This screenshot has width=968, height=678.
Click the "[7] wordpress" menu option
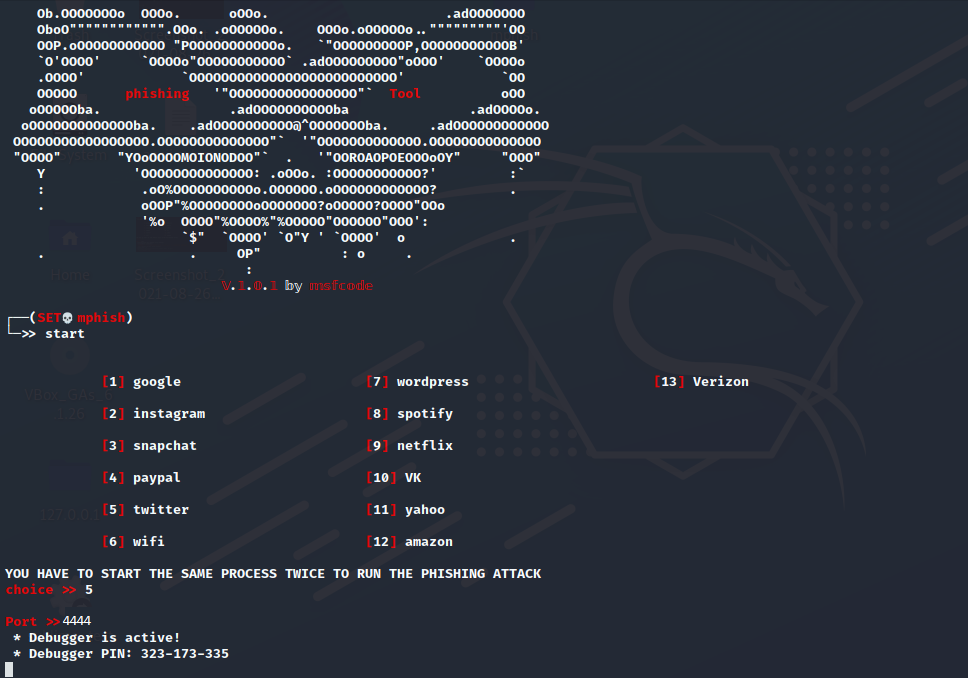[x=417, y=382]
